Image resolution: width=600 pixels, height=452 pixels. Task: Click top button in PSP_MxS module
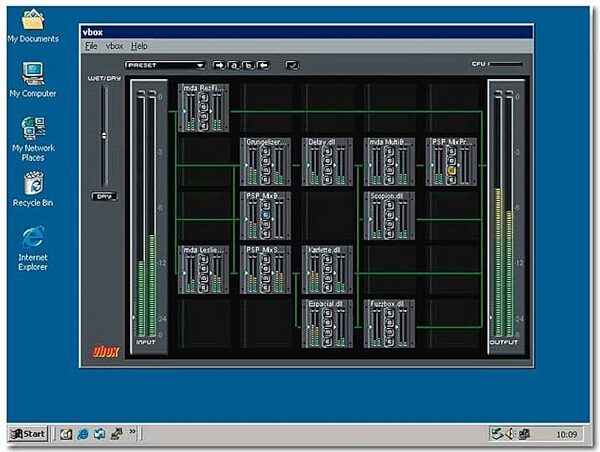[x=266, y=260]
